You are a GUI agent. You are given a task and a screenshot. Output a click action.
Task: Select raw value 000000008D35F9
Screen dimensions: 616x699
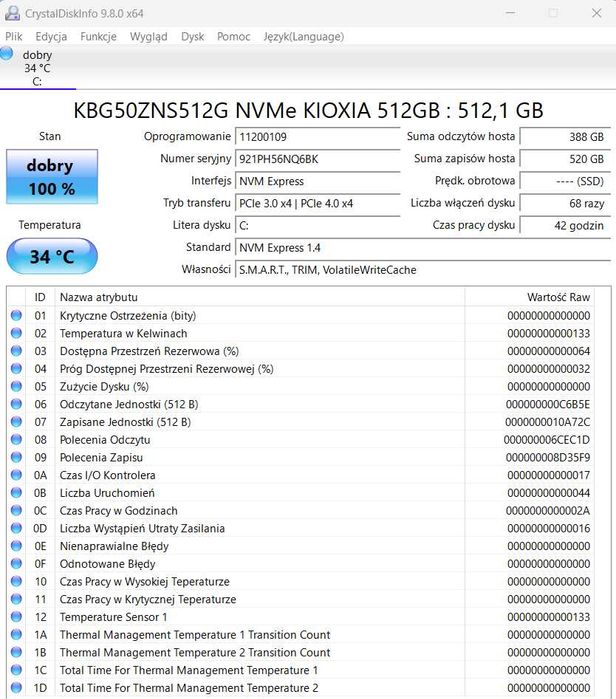click(x=548, y=458)
